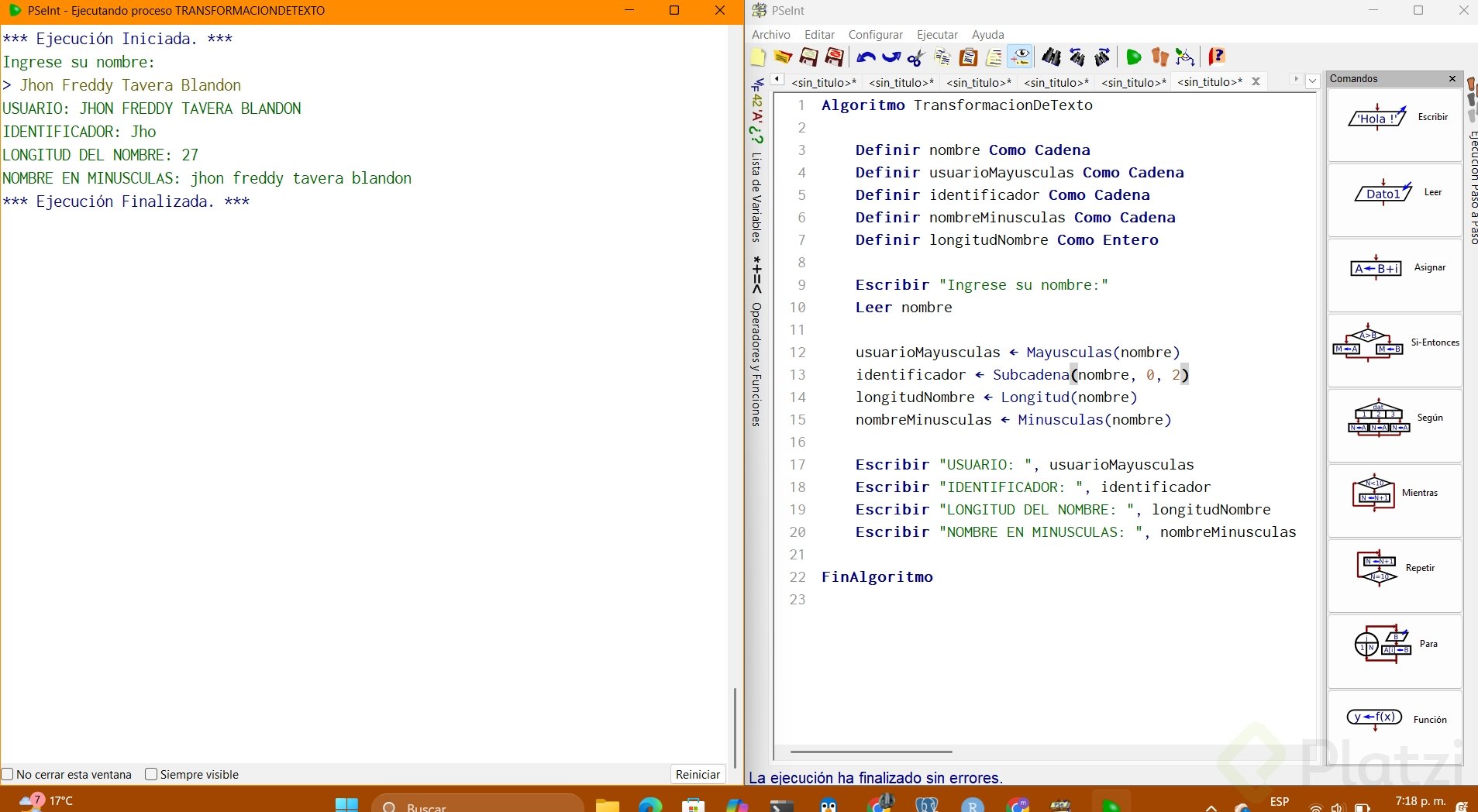
Task: Expand the 'Lista de Variables' side panel
Action: (x=756, y=197)
